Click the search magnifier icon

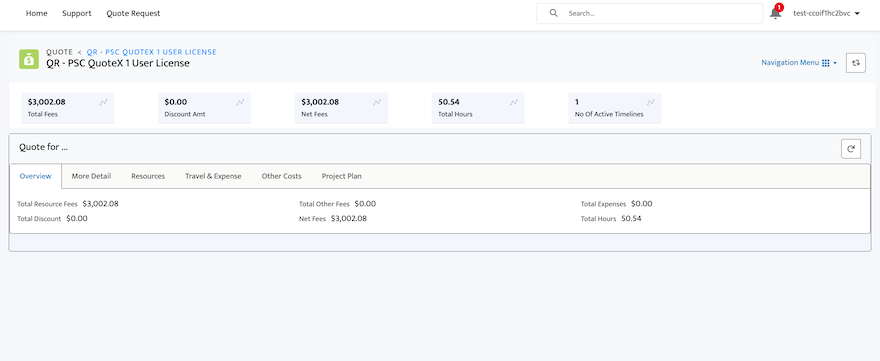tap(553, 13)
